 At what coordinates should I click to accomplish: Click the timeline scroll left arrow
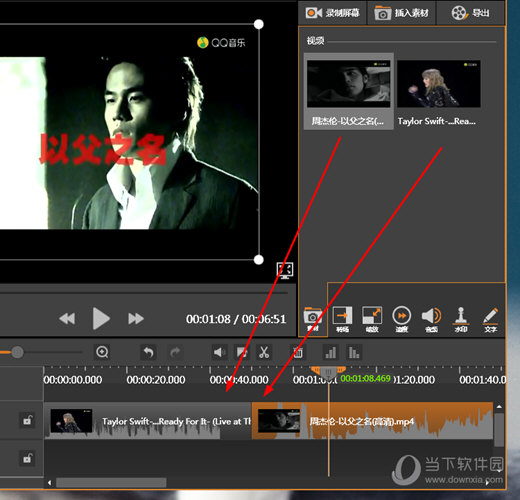tap(49, 482)
